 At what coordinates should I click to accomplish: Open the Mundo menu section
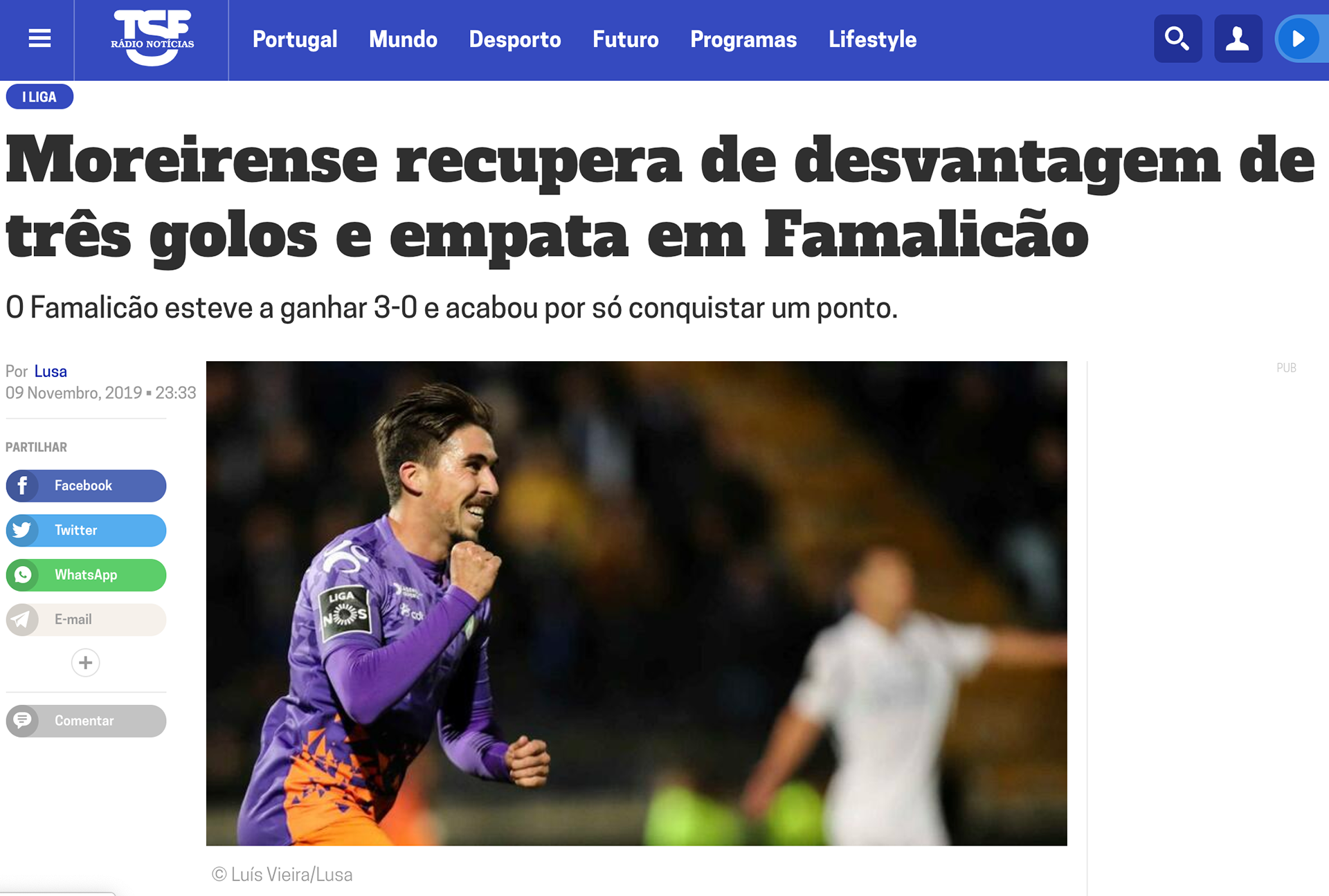pos(403,39)
